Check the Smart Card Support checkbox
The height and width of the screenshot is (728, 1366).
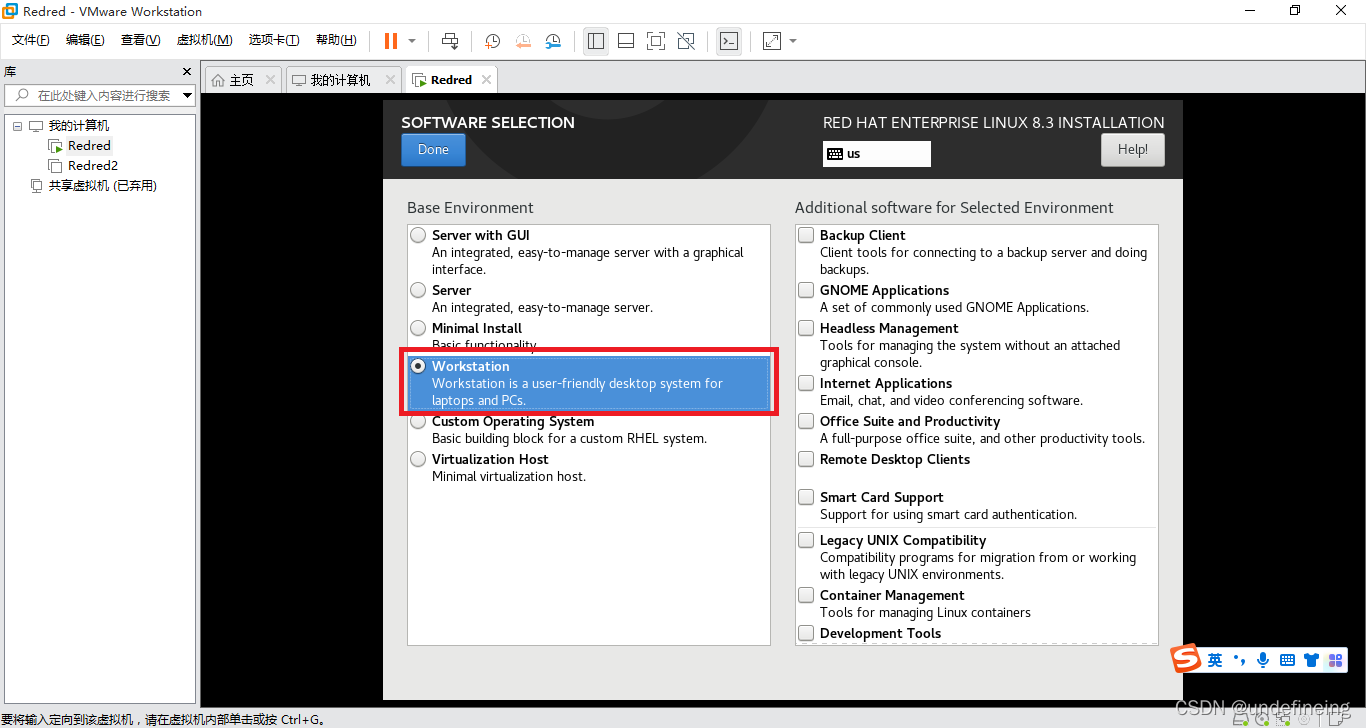click(806, 497)
